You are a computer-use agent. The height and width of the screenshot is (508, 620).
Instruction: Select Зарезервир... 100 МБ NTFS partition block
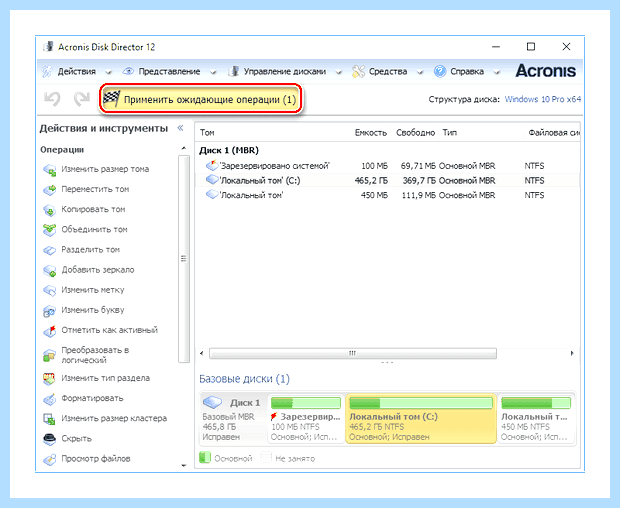coord(306,419)
